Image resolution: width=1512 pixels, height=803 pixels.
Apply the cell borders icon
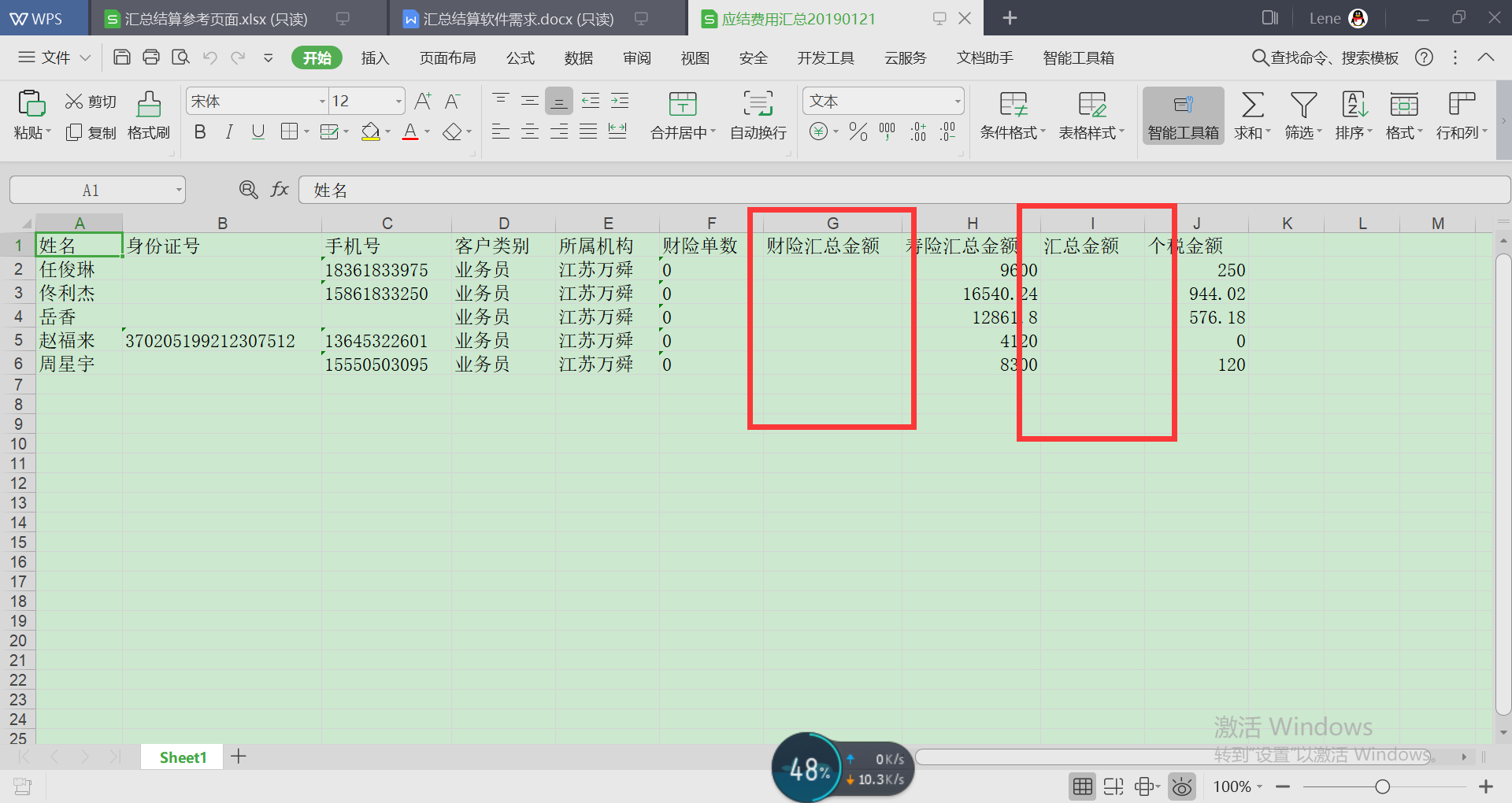point(290,131)
